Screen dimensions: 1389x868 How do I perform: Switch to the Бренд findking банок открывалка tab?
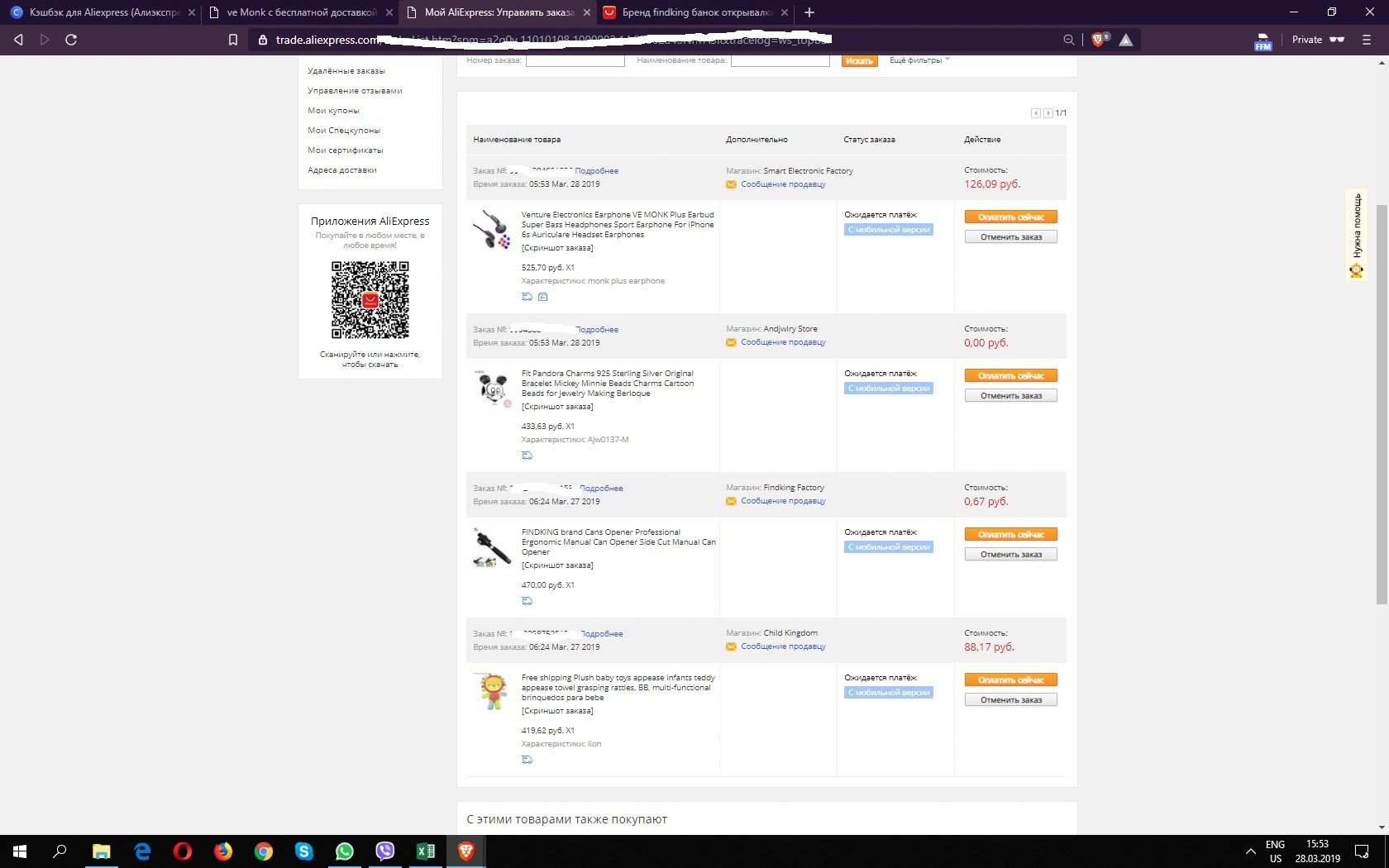(x=696, y=12)
